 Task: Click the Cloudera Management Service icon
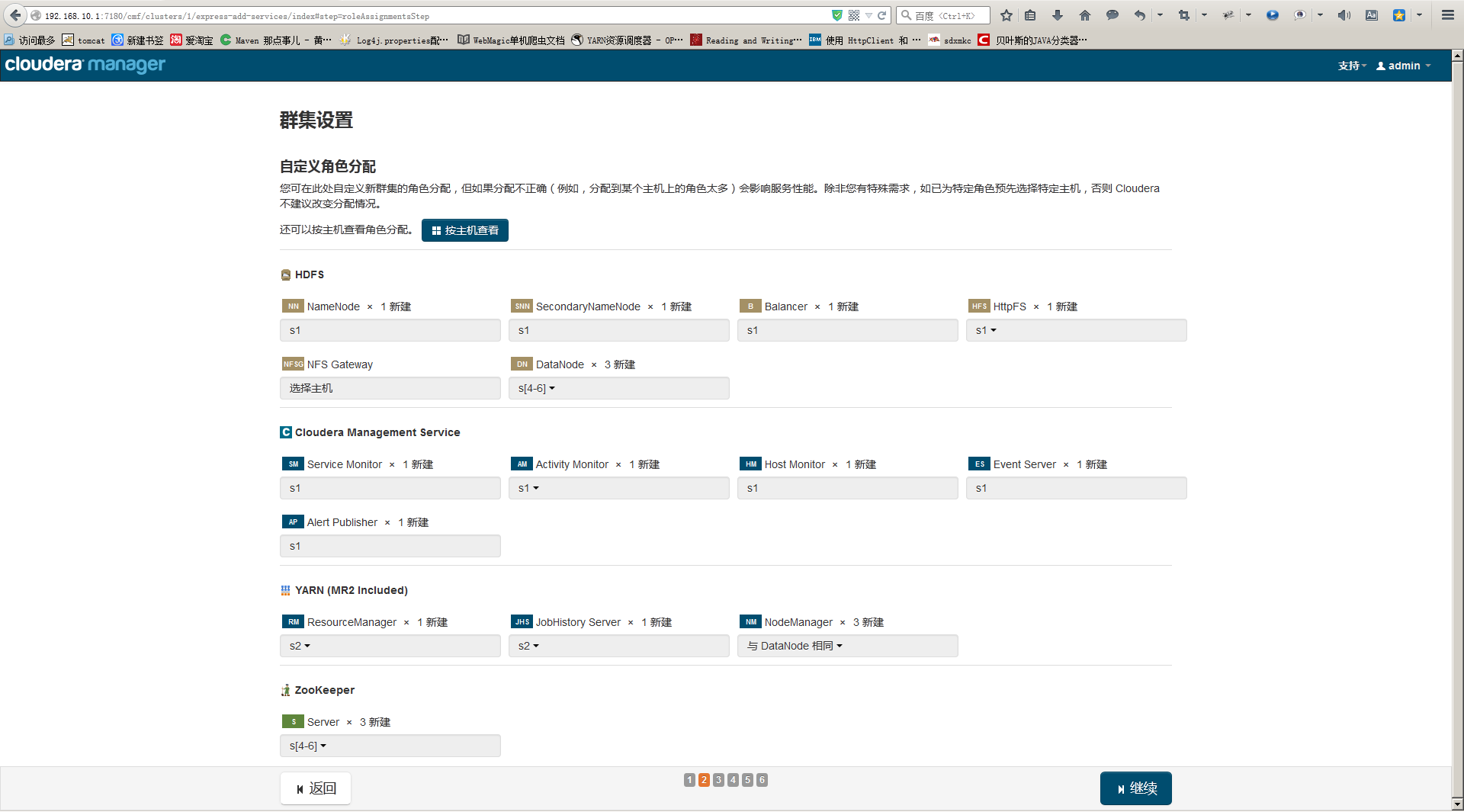click(x=286, y=432)
